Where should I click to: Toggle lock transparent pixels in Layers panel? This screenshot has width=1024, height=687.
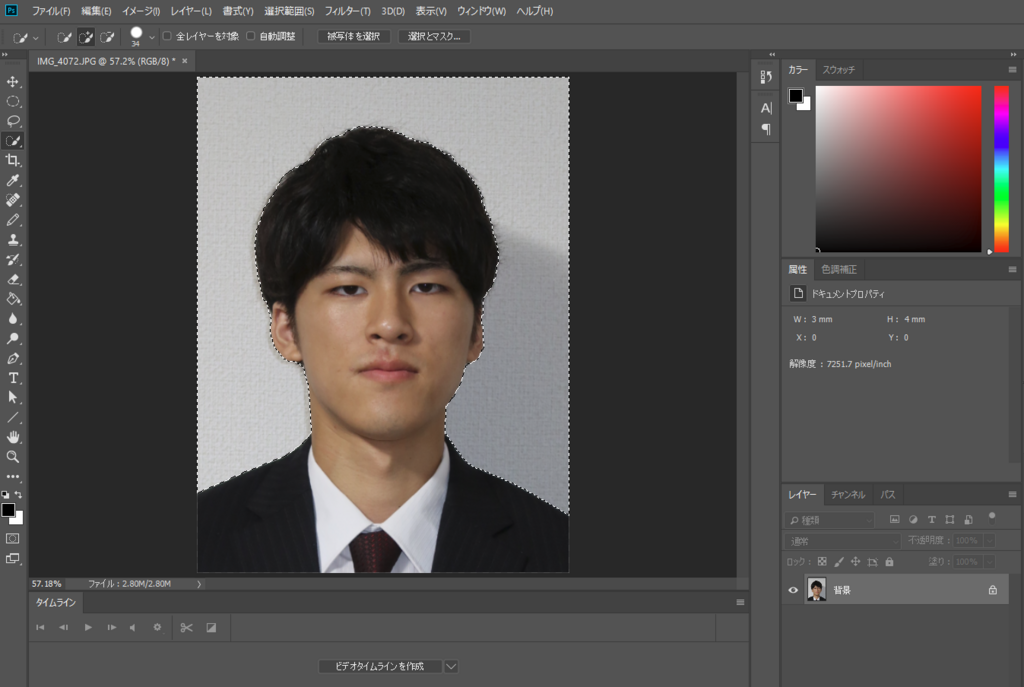pyautogui.click(x=822, y=562)
